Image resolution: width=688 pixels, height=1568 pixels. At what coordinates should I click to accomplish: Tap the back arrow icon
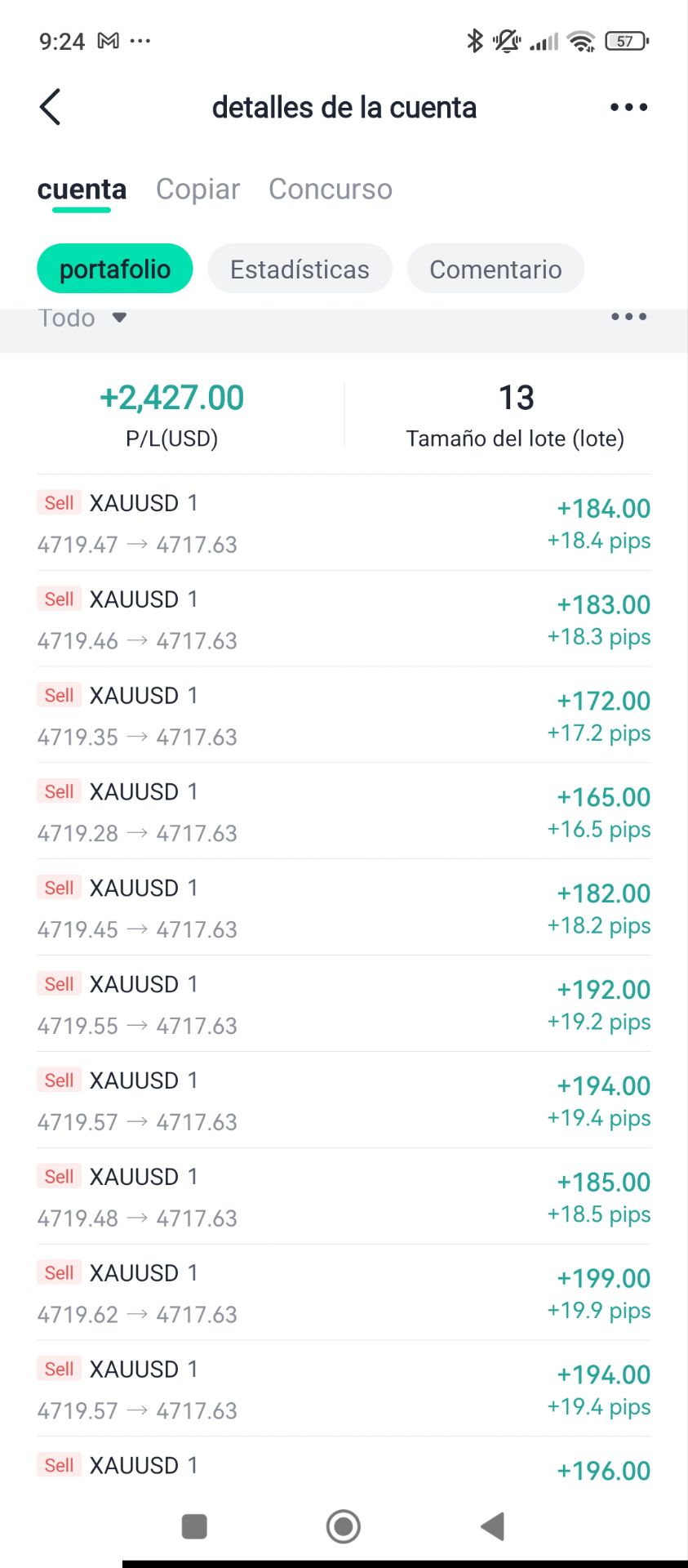tap(51, 107)
